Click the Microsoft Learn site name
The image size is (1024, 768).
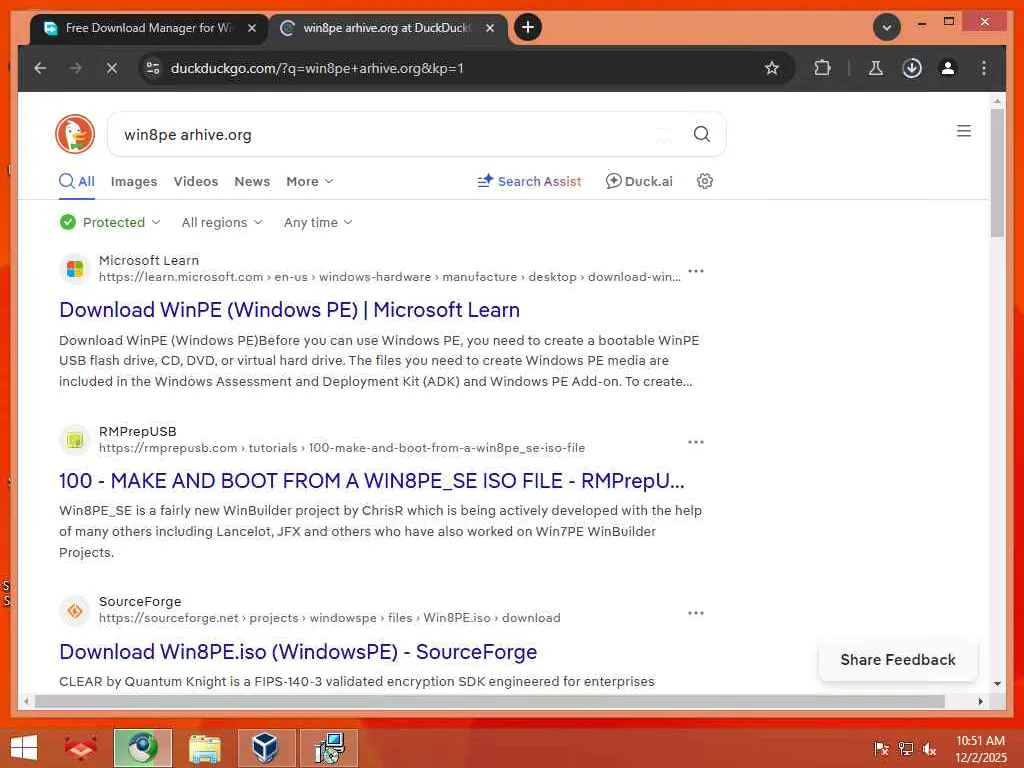point(149,260)
